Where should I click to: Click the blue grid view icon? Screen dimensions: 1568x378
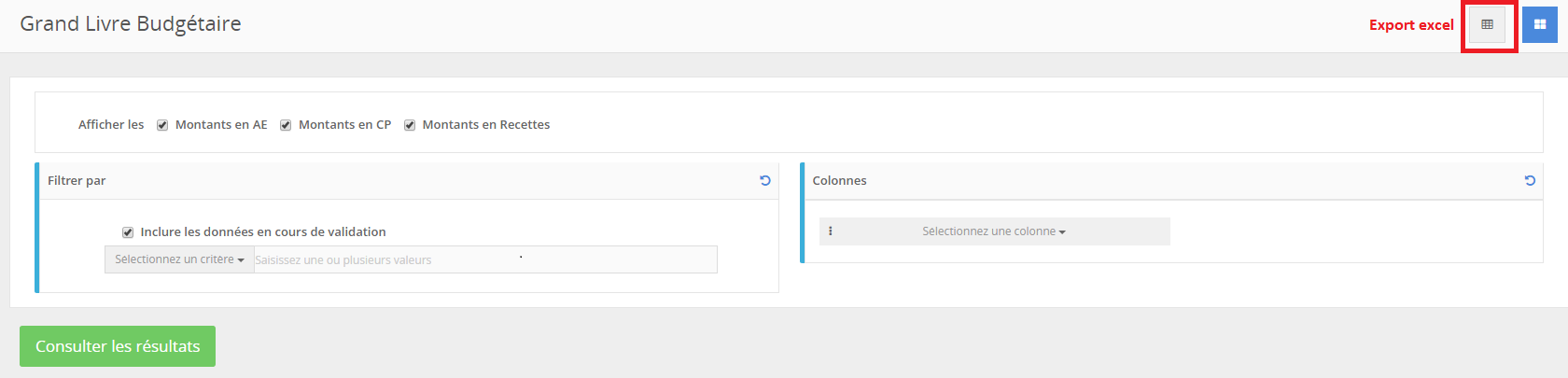click(1540, 25)
